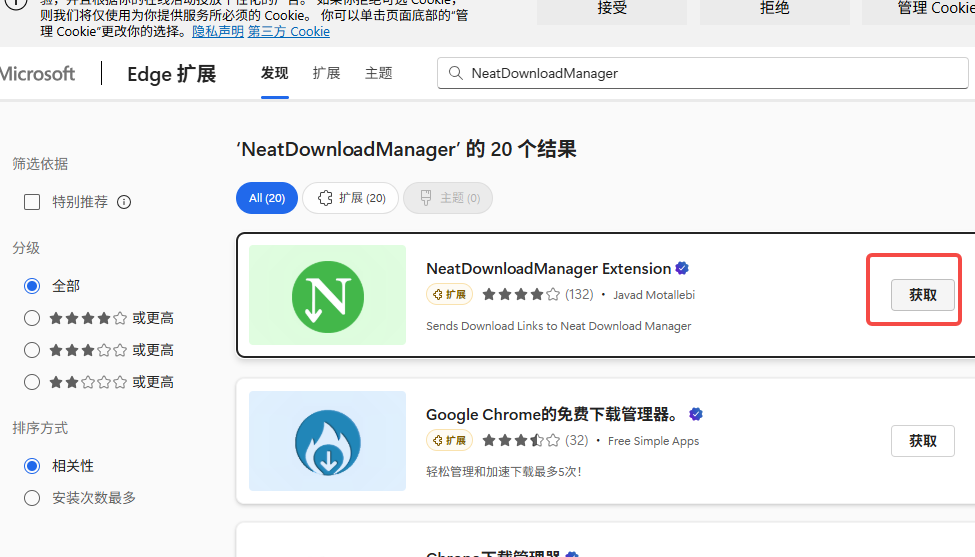Click the 扩展 badge under Google Chrome的免费下载管理器

coord(450,440)
